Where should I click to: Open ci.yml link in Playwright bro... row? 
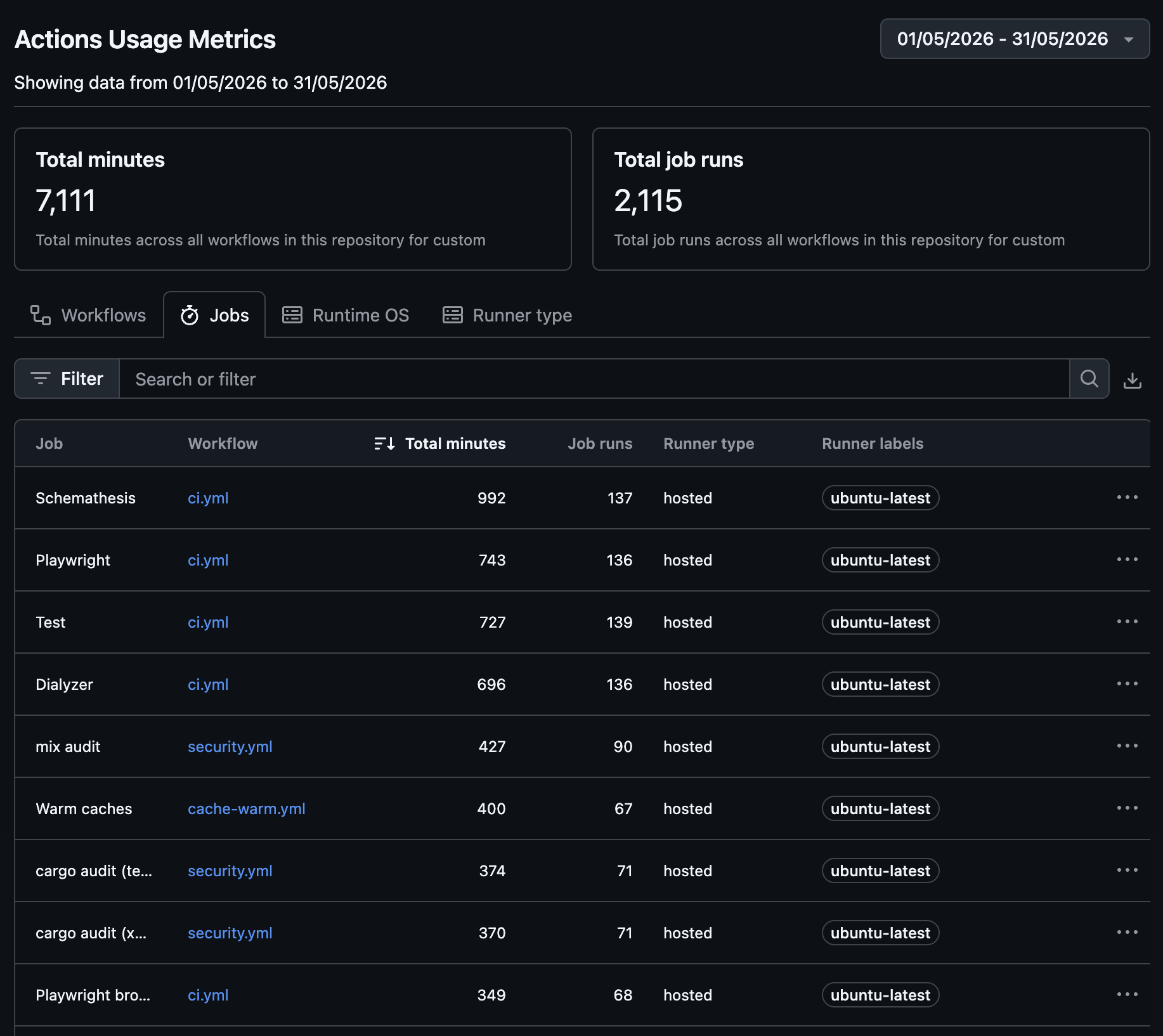(208, 995)
